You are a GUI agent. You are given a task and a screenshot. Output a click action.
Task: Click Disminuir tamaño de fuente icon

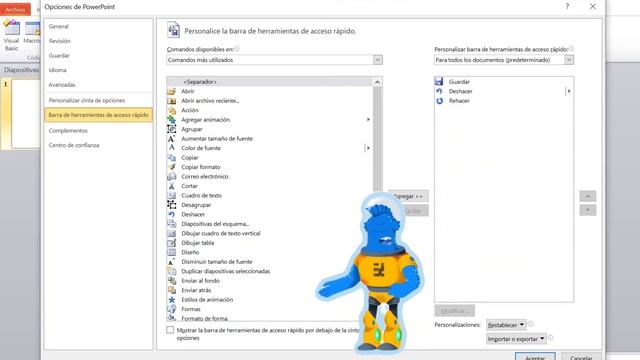171,262
